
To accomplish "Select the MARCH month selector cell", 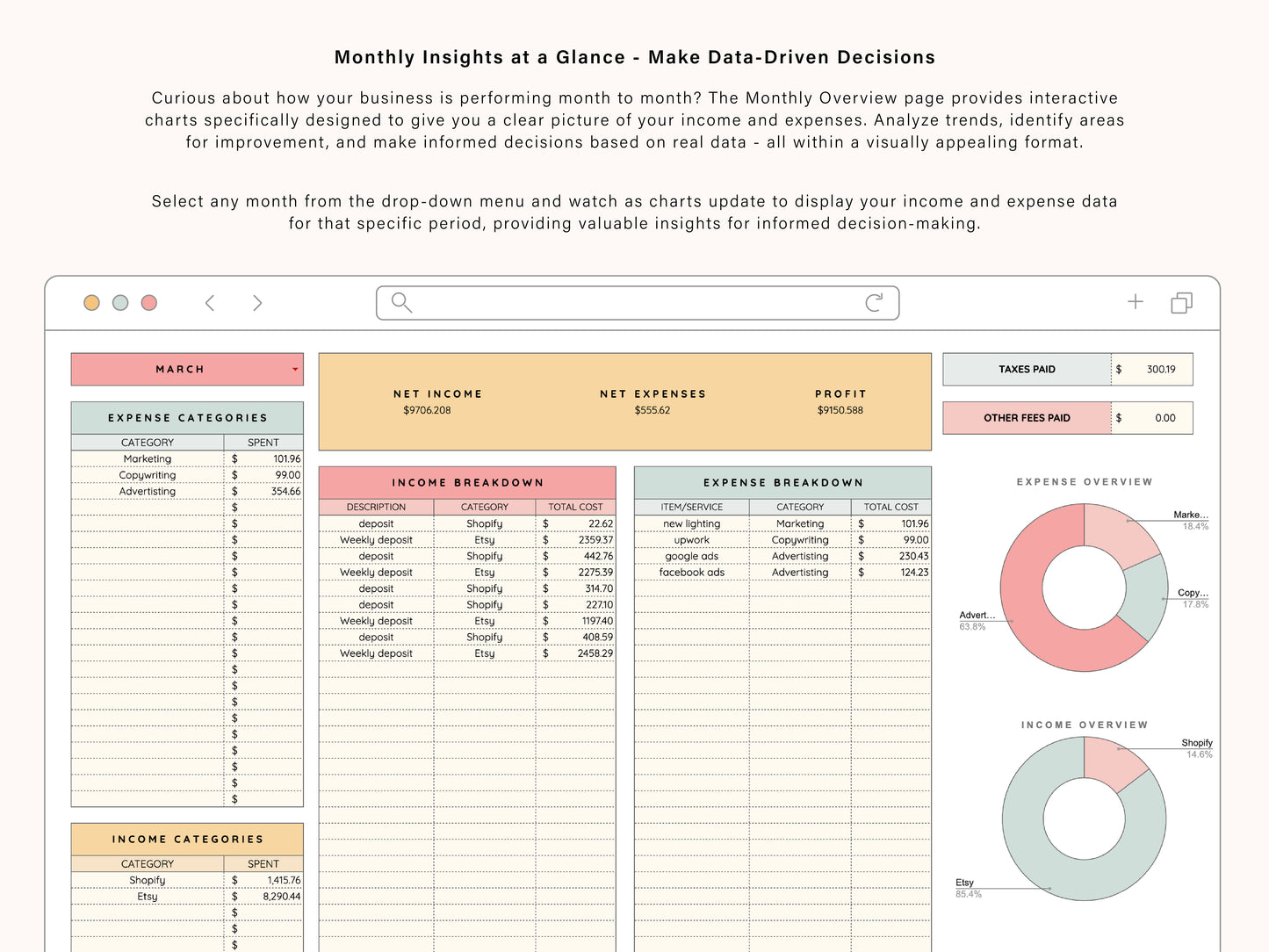I will [x=180, y=370].
